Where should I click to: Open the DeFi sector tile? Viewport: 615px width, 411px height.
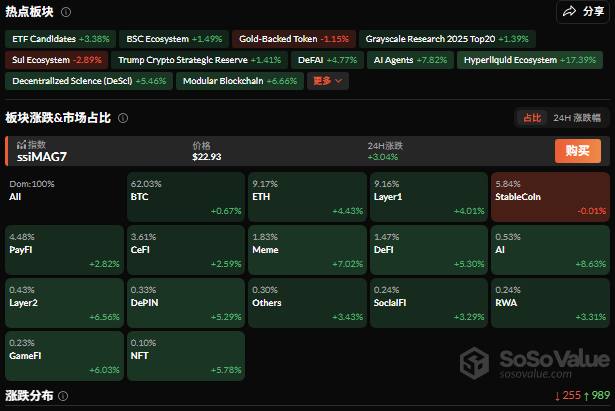(x=429, y=250)
